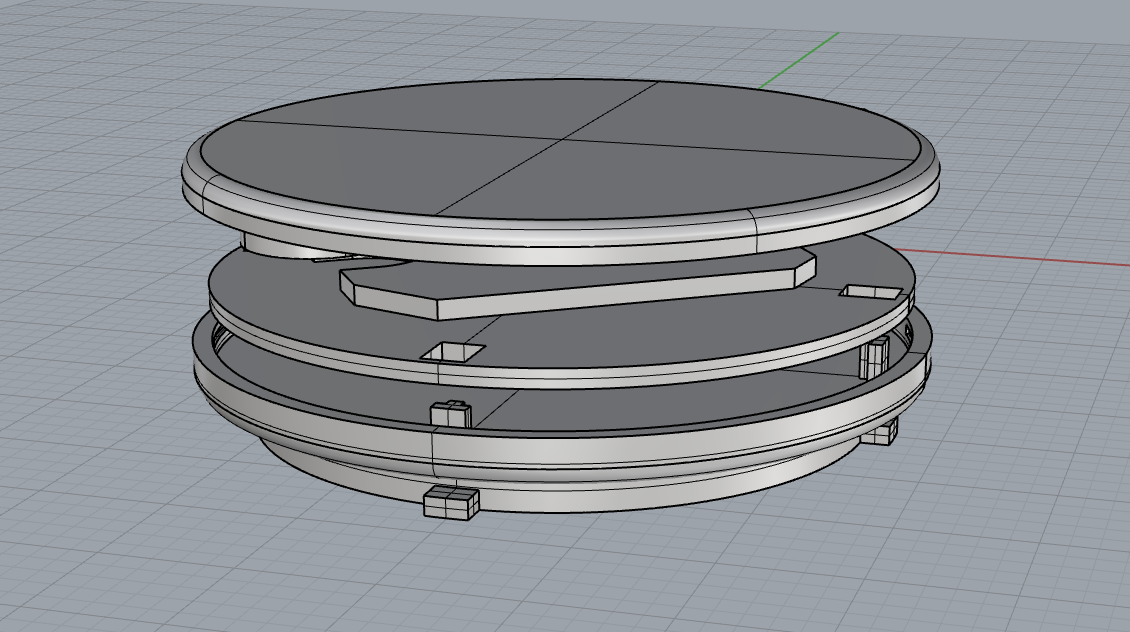Click the small clip block below the front ring
The width and height of the screenshot is (1130, 632).
coord(452,502)
